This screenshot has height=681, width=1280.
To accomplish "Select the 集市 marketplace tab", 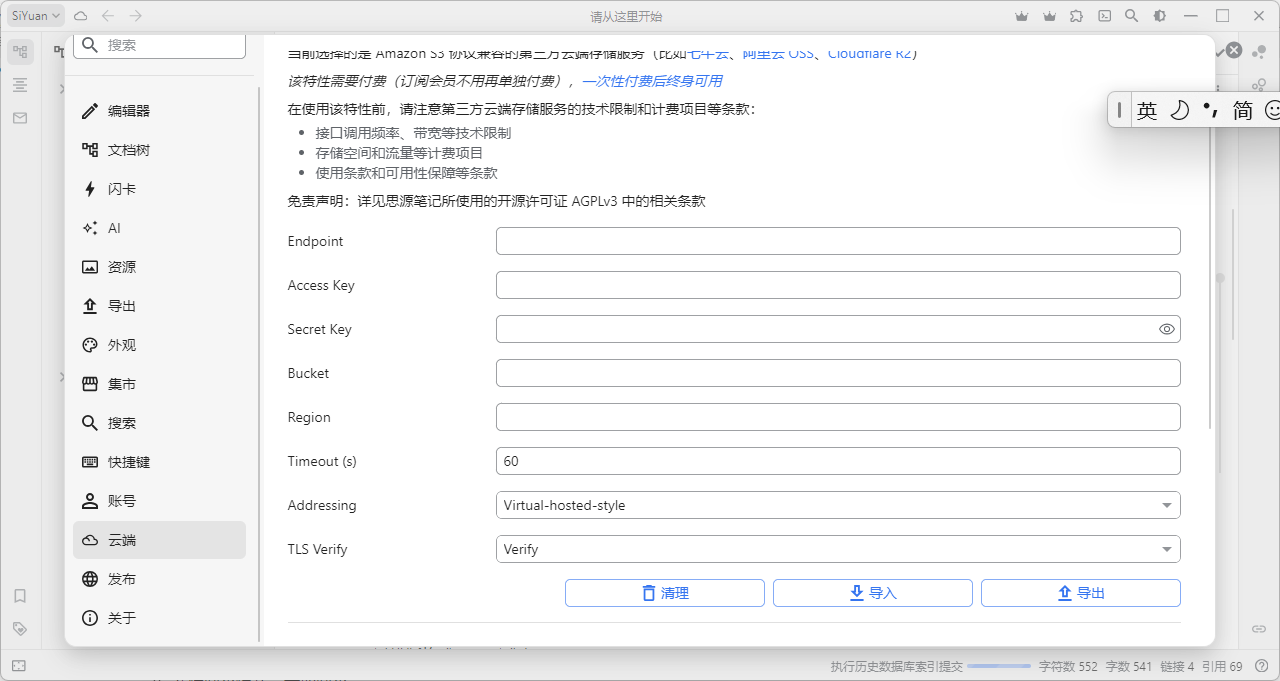I will pos(159,384).
